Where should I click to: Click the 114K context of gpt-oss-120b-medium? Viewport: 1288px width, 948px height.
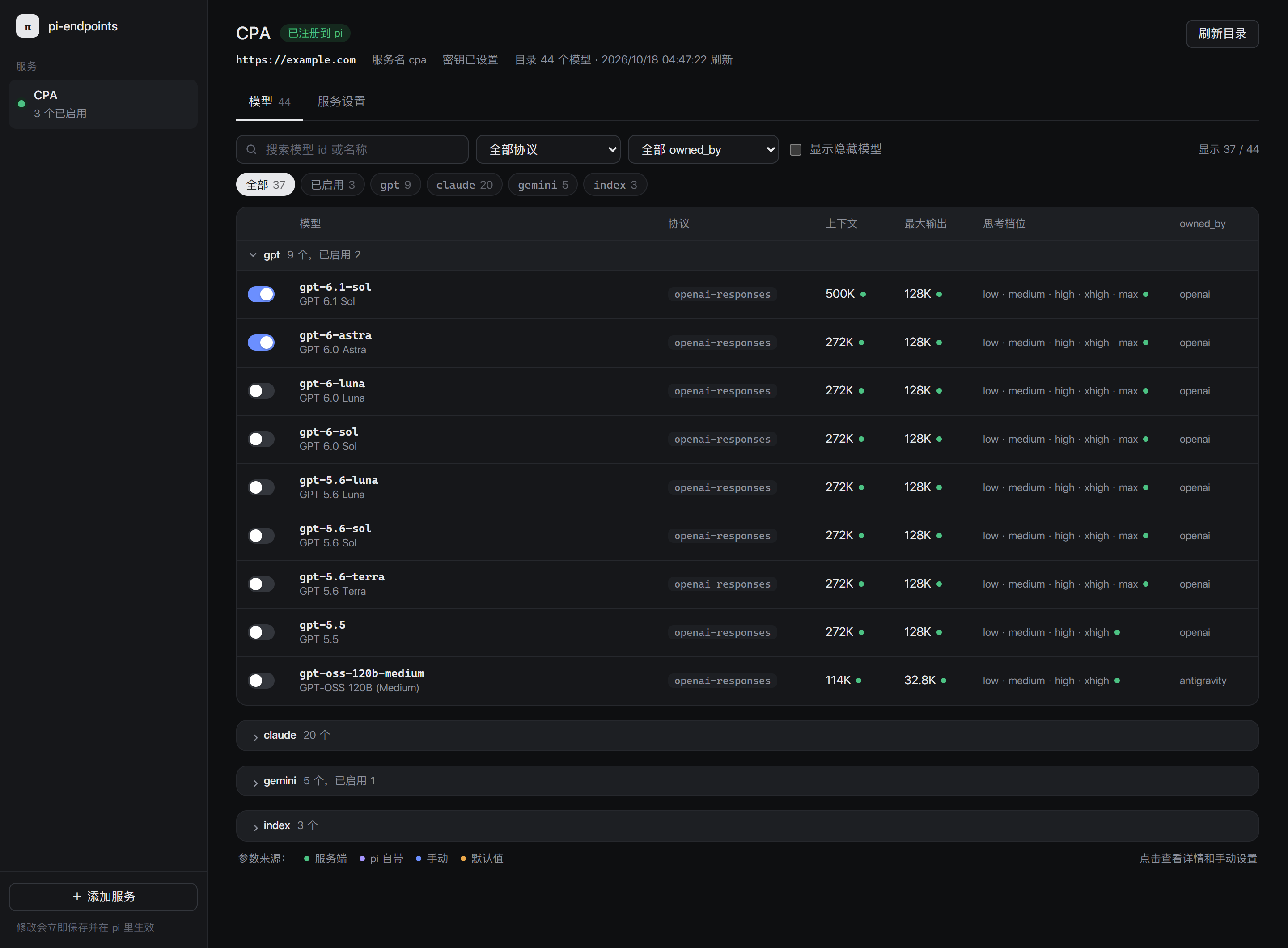pos(838,680)
